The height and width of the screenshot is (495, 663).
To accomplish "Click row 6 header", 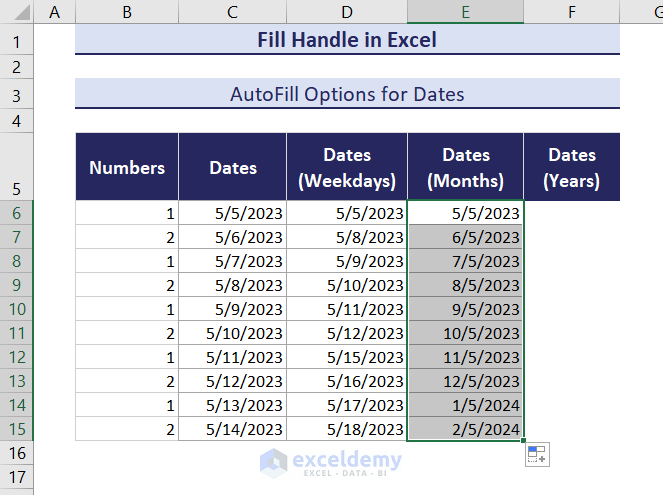I will click(17, 213).
